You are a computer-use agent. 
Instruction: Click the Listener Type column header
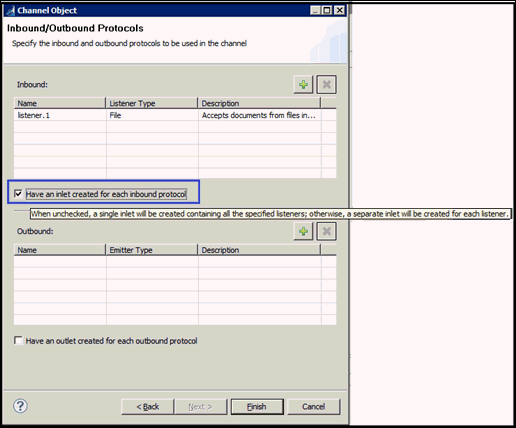[152, 103]
